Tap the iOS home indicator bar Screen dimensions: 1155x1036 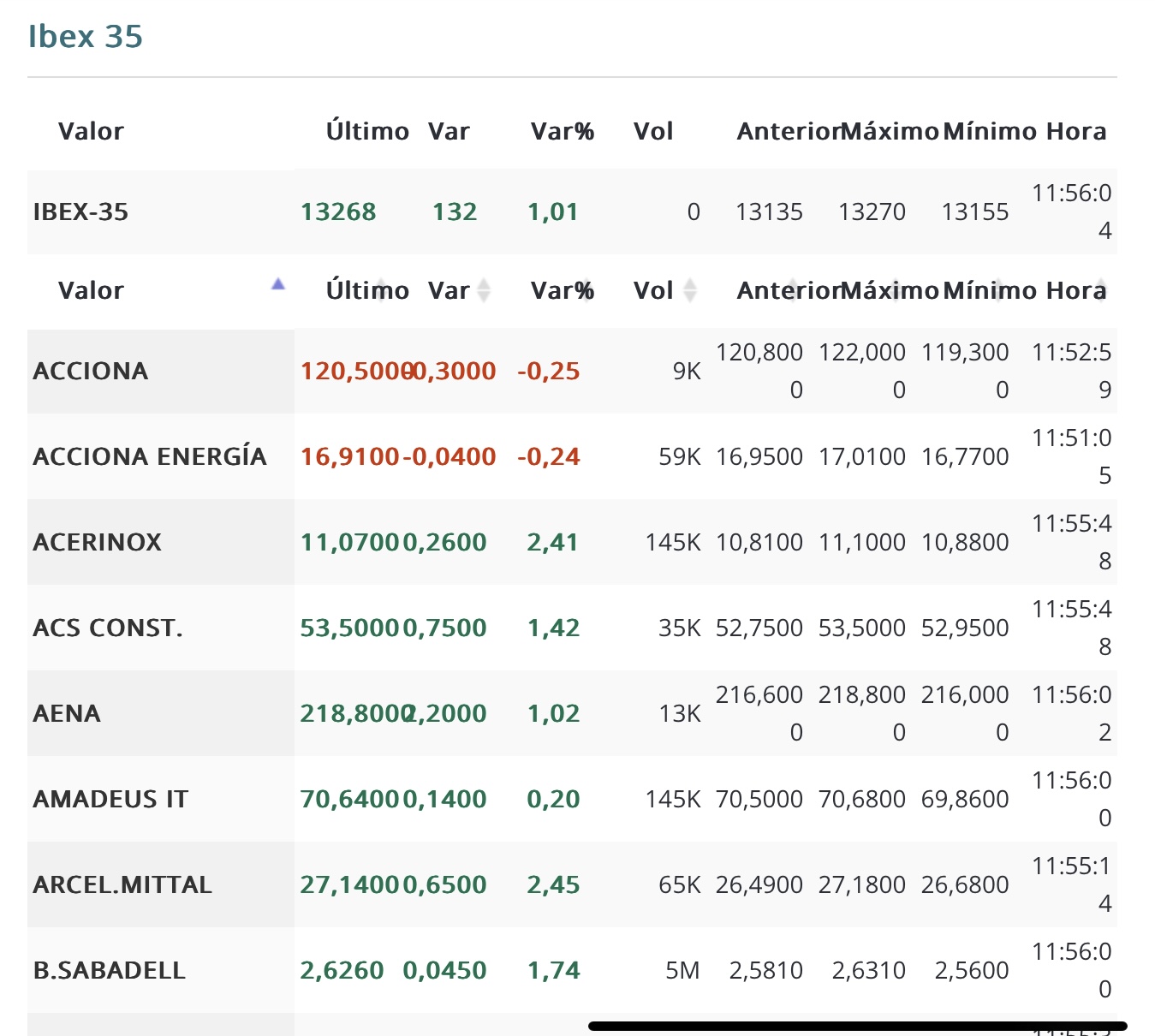[858, 1026]
